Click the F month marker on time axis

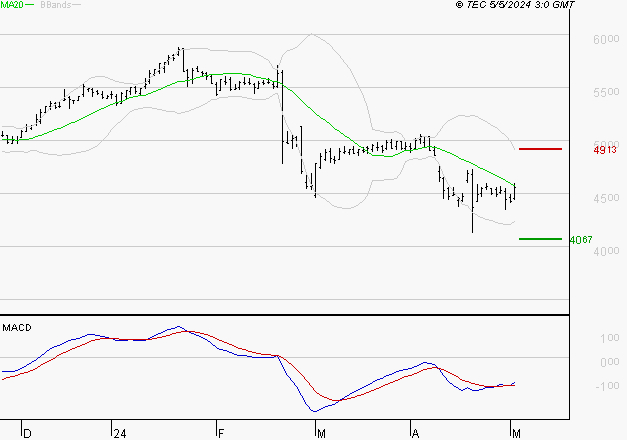point(221,434)
